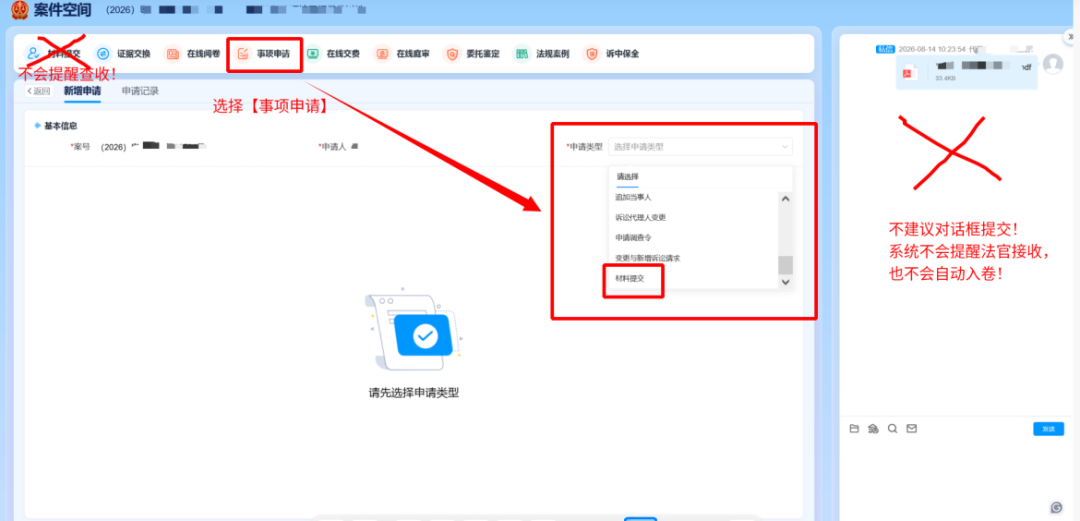Open 法规案例 reference tool

tap(541, 53)
